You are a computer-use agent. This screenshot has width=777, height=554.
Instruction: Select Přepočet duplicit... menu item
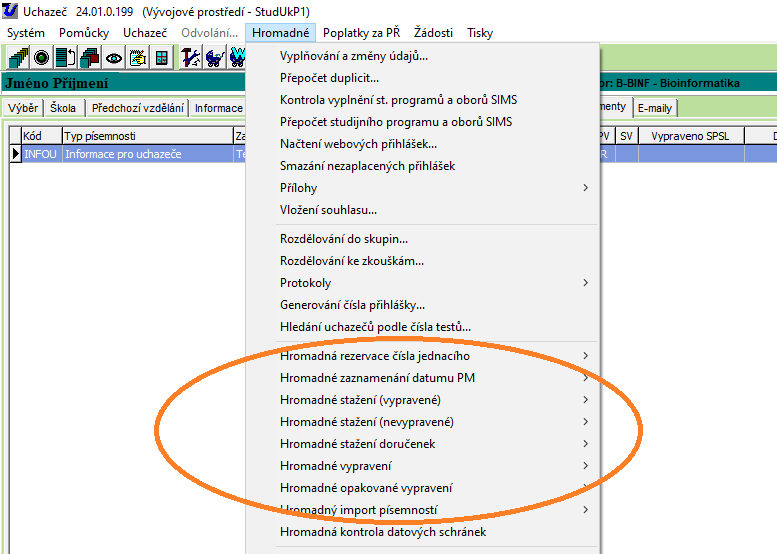[330, 78]
